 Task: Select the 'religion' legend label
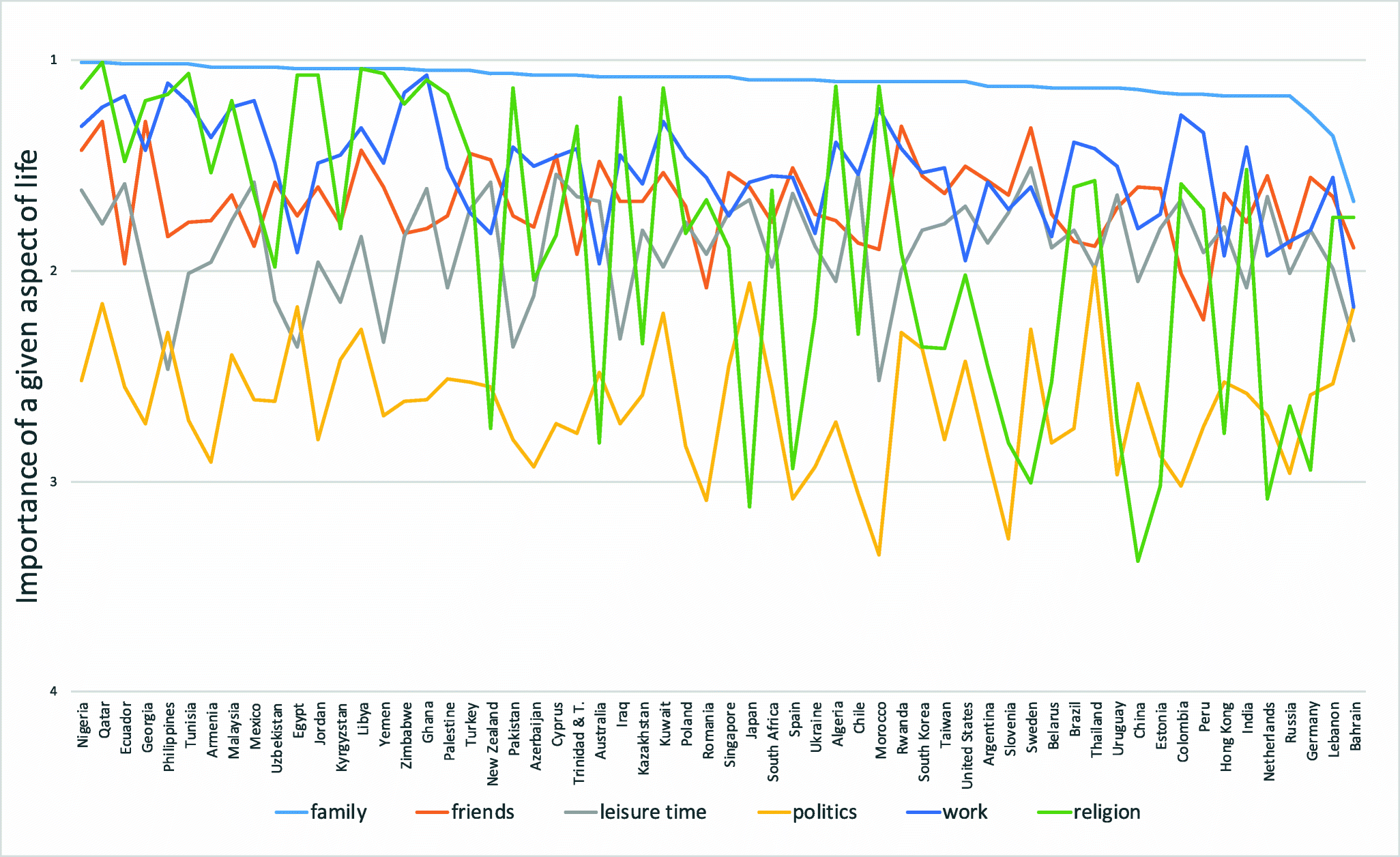pyautogui.click(x=1107, y=813)
